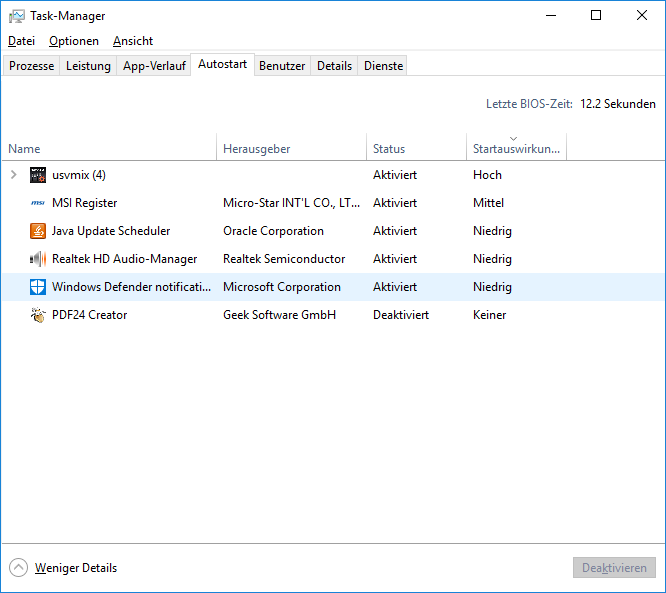This screenshot has height=593, width=666.
Task: Click the Keiner impact value
Action: (489, 315)
